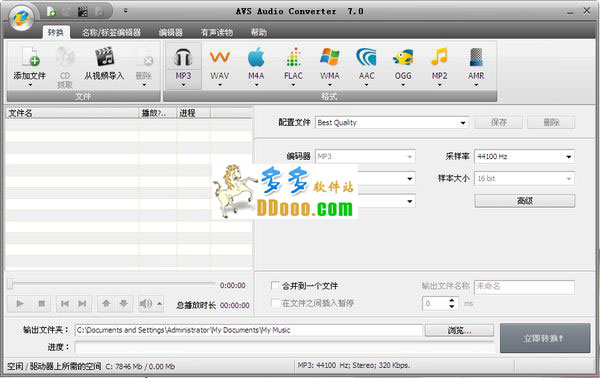Switch to the 有声读物 tab

point(217,33)
